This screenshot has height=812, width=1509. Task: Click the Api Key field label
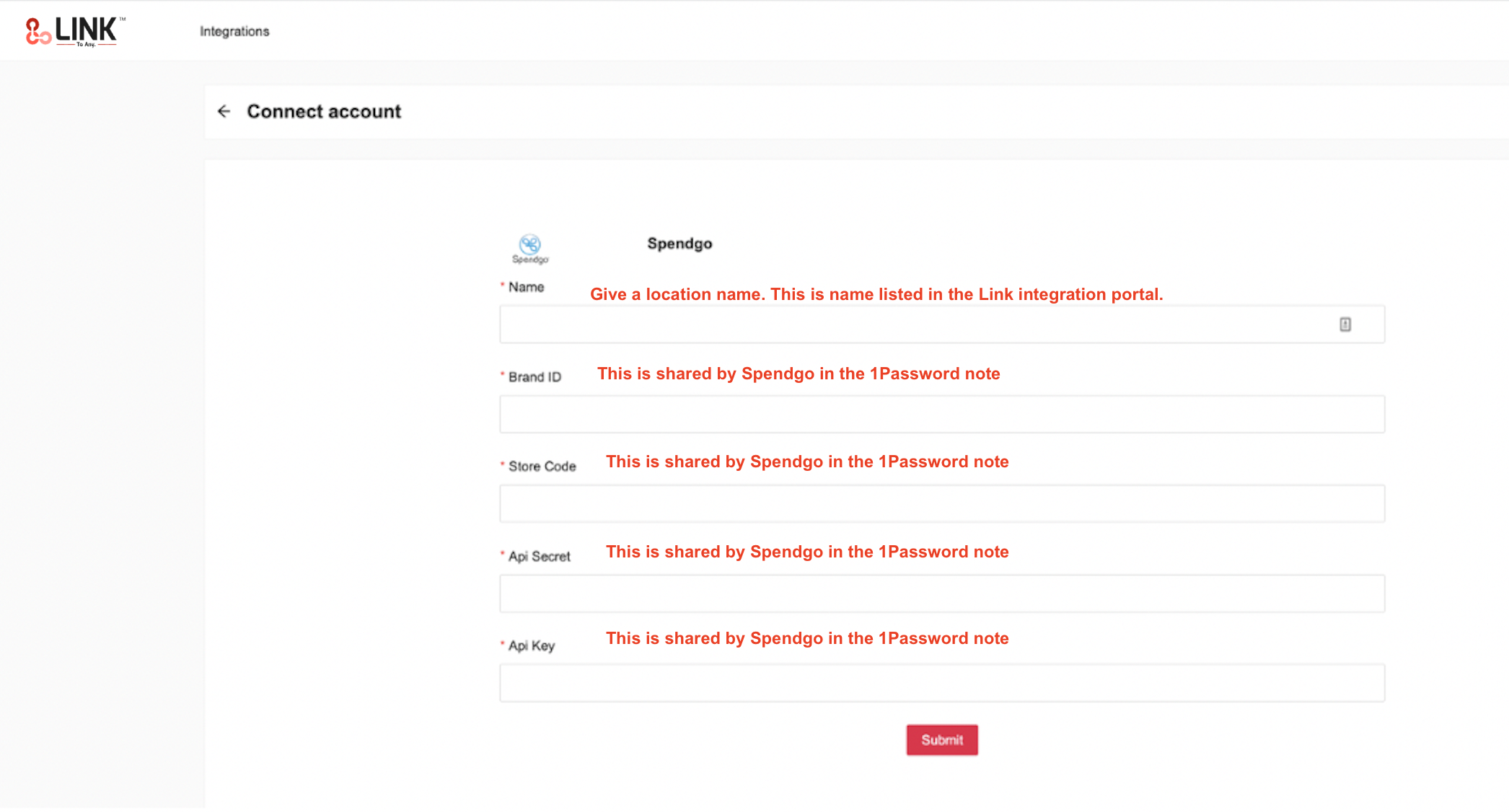click(x=531, y=646)
